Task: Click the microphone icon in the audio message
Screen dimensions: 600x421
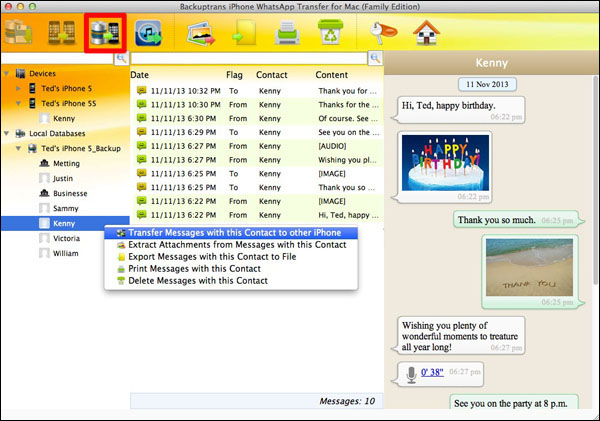Action: pyautogui.click(x=411, y=375)
